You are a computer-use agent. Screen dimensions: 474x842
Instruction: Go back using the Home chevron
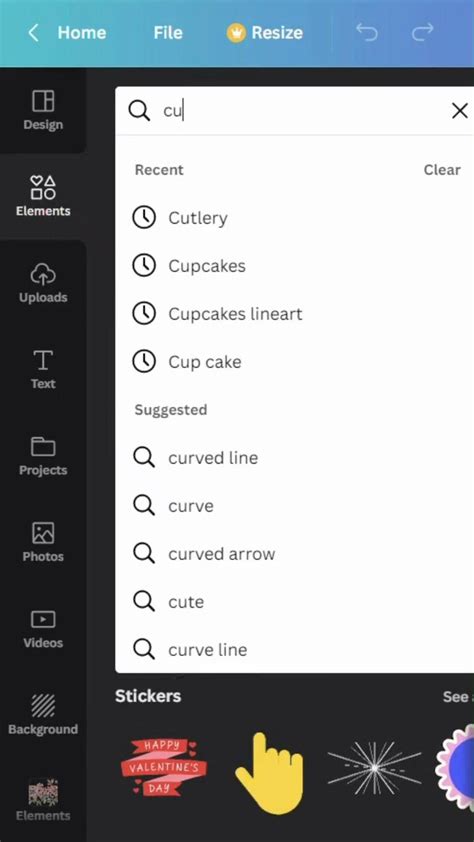point(33,33)
